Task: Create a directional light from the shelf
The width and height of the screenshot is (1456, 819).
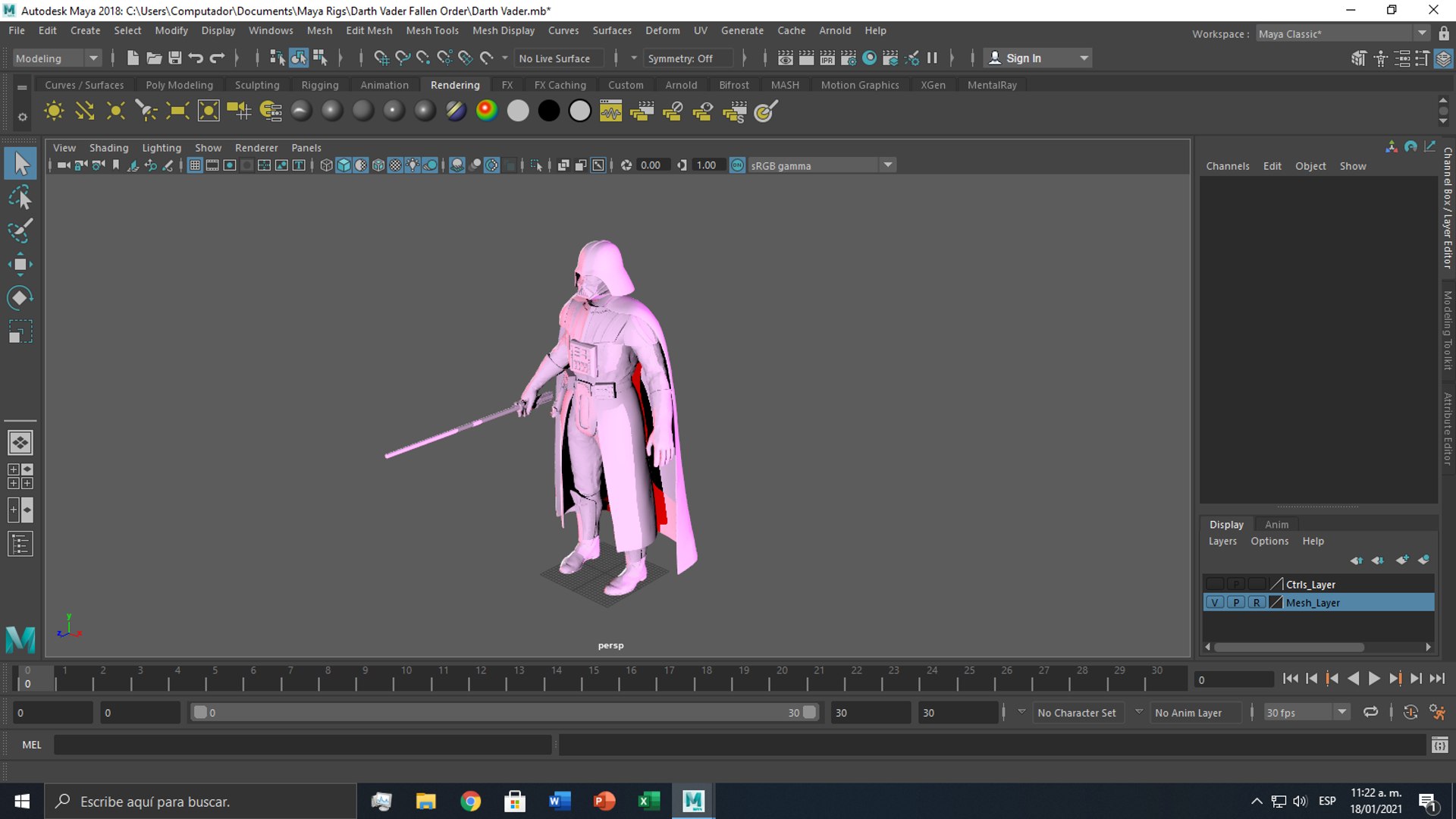Action: point(85,111)
